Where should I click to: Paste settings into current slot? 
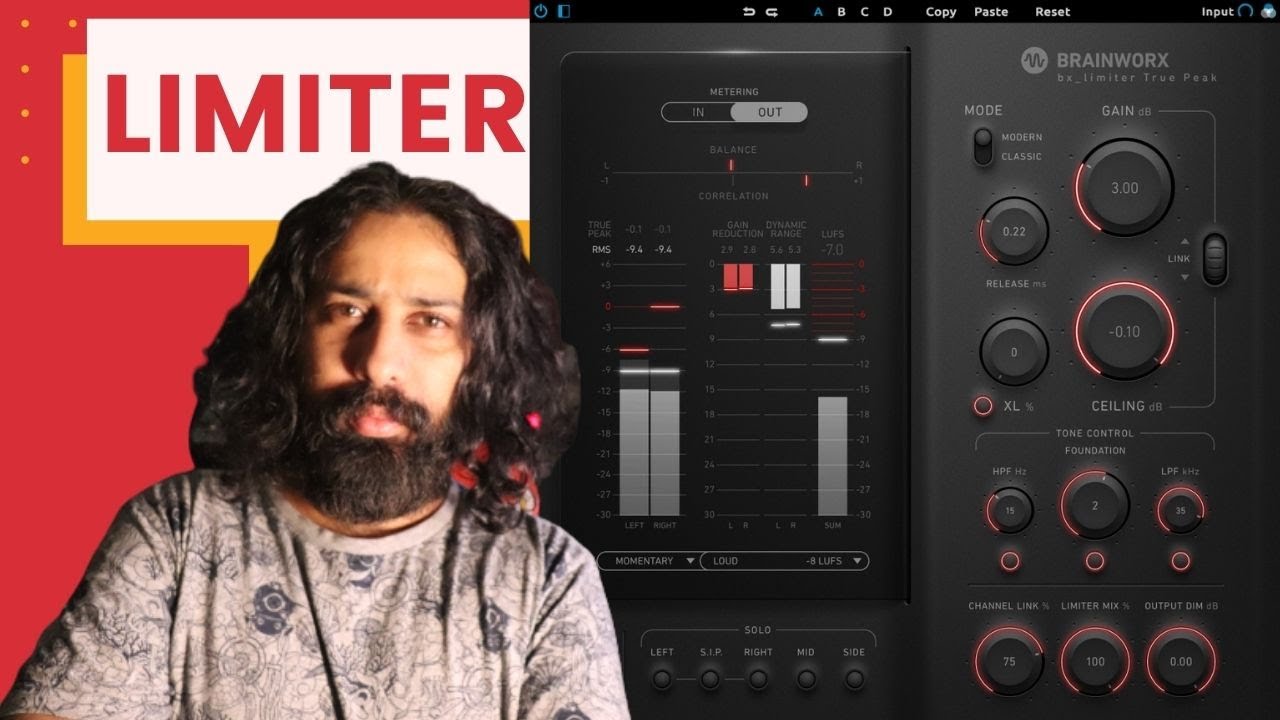coord(991,12)
